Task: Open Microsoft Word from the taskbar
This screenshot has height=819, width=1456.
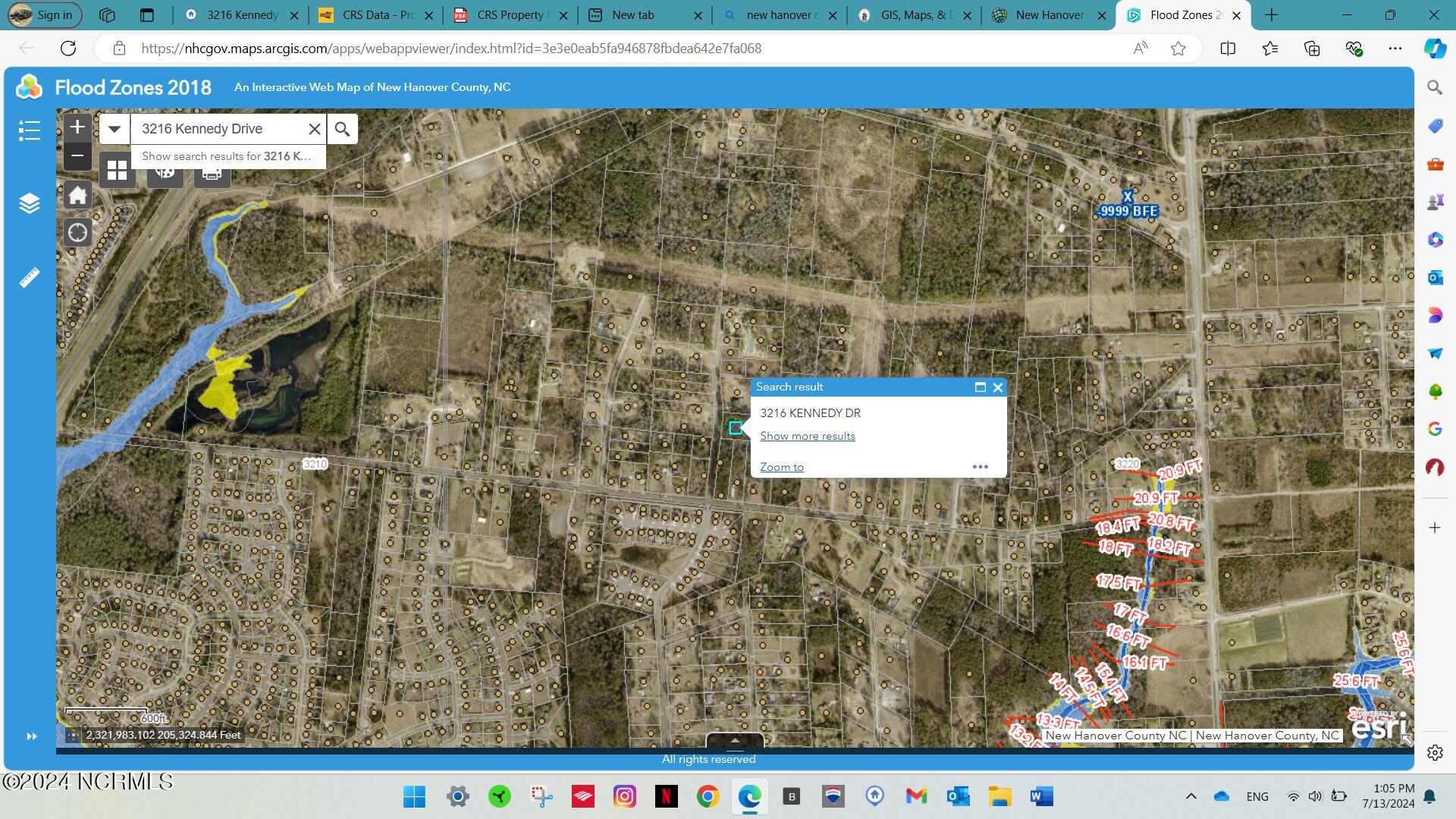Action: tap(1041, 796)
